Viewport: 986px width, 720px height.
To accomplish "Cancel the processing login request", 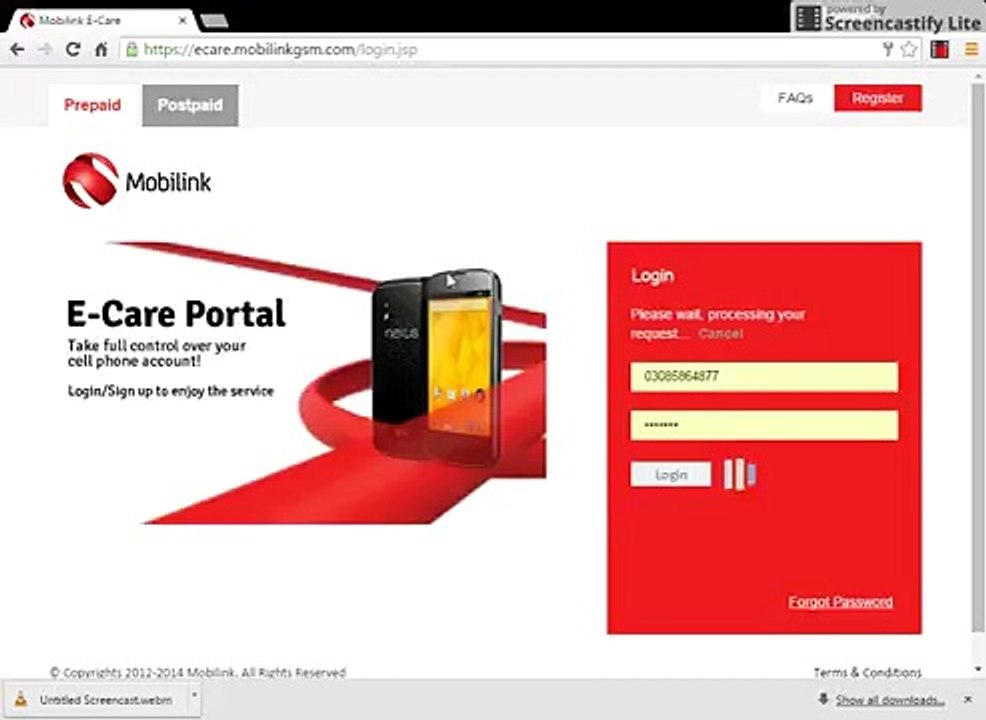I will coord(721,334).
